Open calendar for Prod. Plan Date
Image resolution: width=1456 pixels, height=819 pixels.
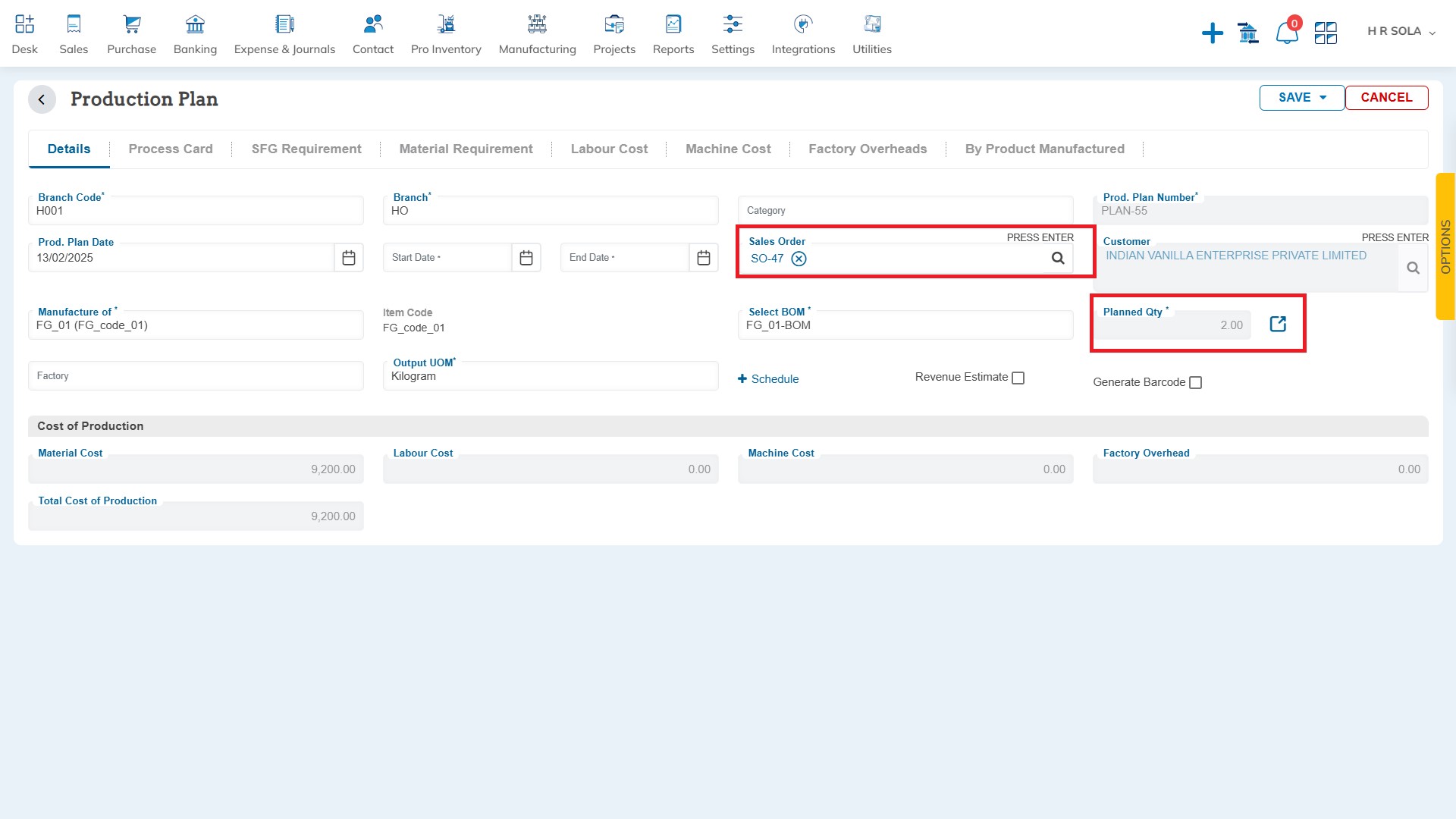(x=349, y=258)
